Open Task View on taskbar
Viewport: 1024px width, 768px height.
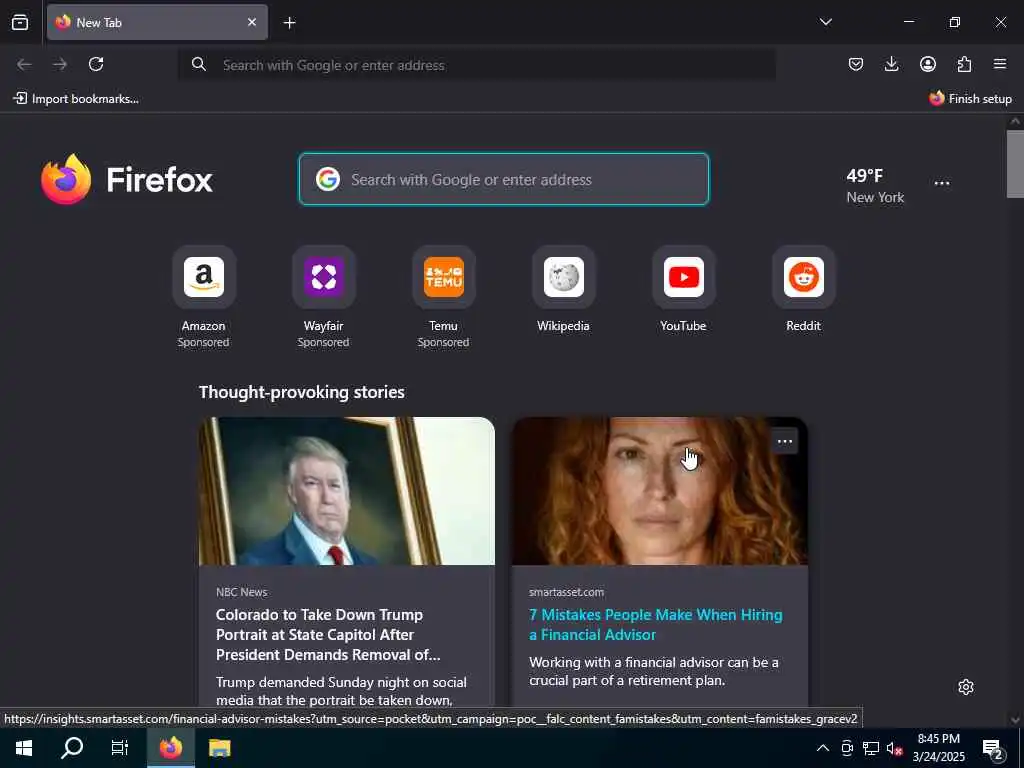[x=120, y=748]
